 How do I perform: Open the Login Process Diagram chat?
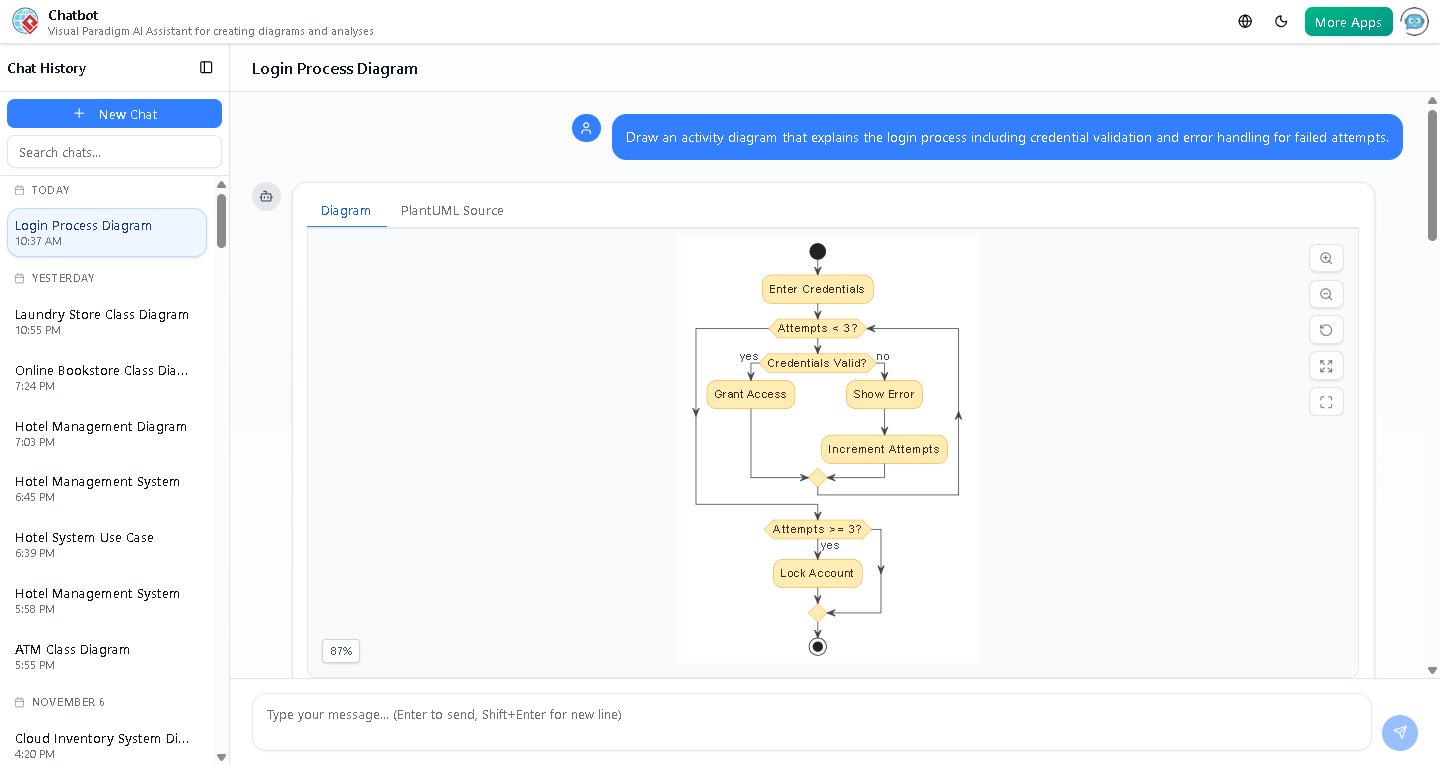coord(106,232)
